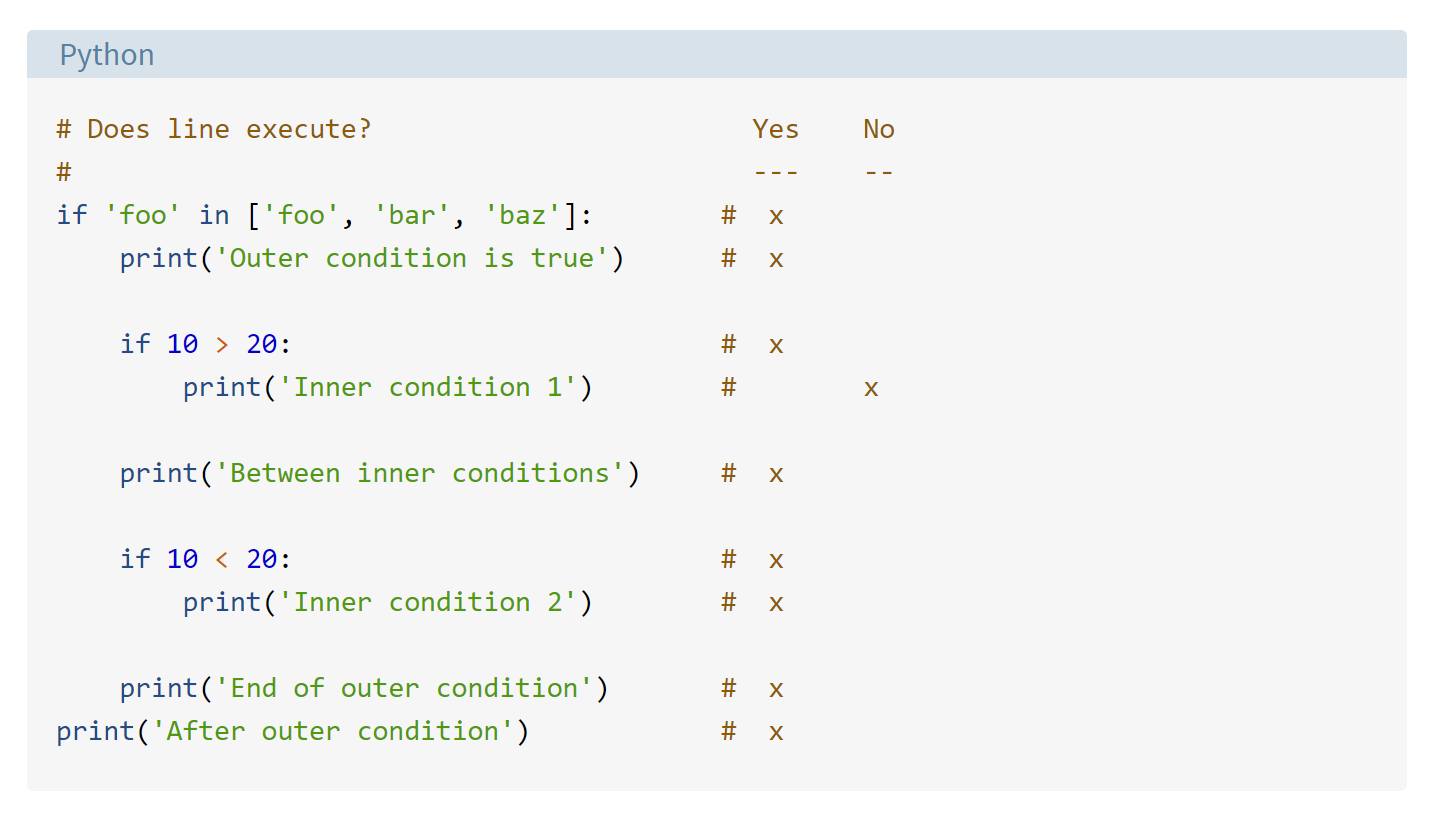Click the 'Yes' column heading
This screenshot has width=1437, height=825.
click(776, 129)
